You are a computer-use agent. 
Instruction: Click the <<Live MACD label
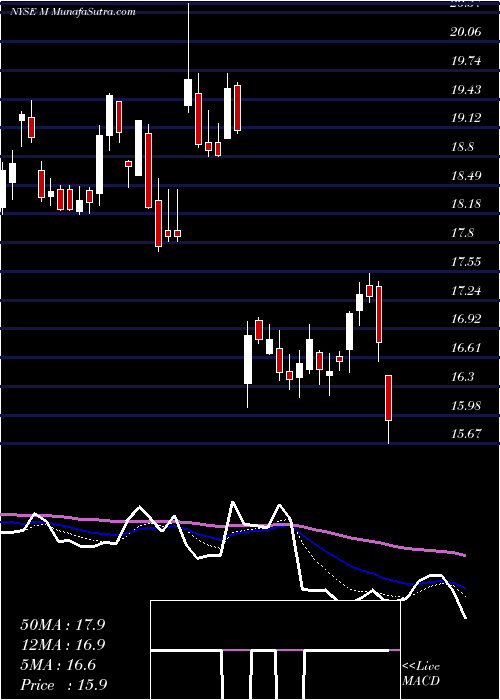coord(421,674)
